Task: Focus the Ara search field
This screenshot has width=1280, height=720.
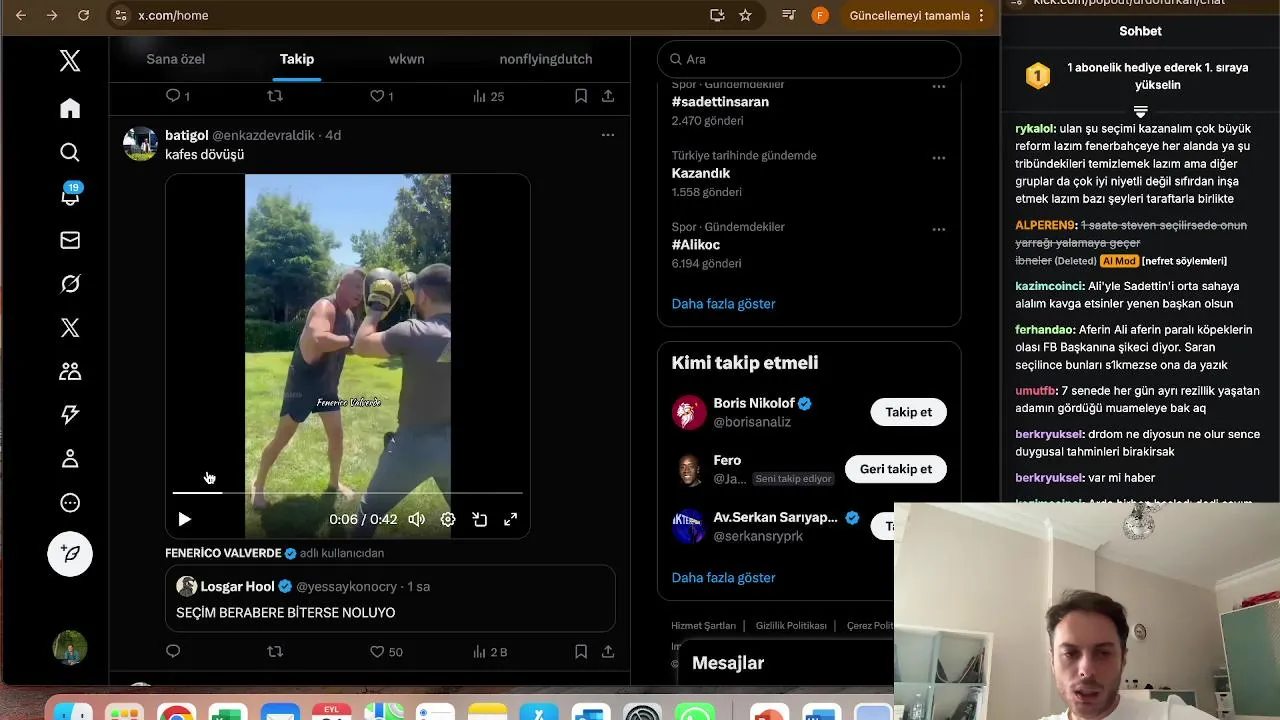Action: point(809,59)
